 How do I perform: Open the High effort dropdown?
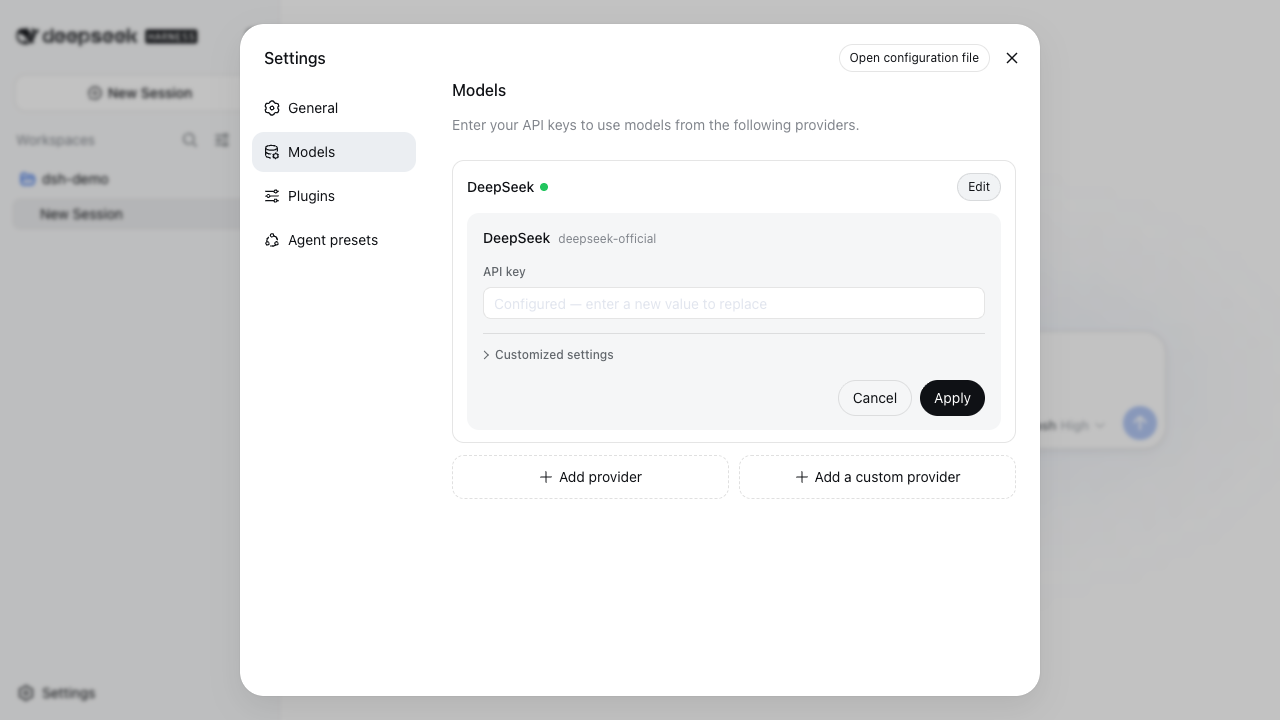(x=1082, y=426)
